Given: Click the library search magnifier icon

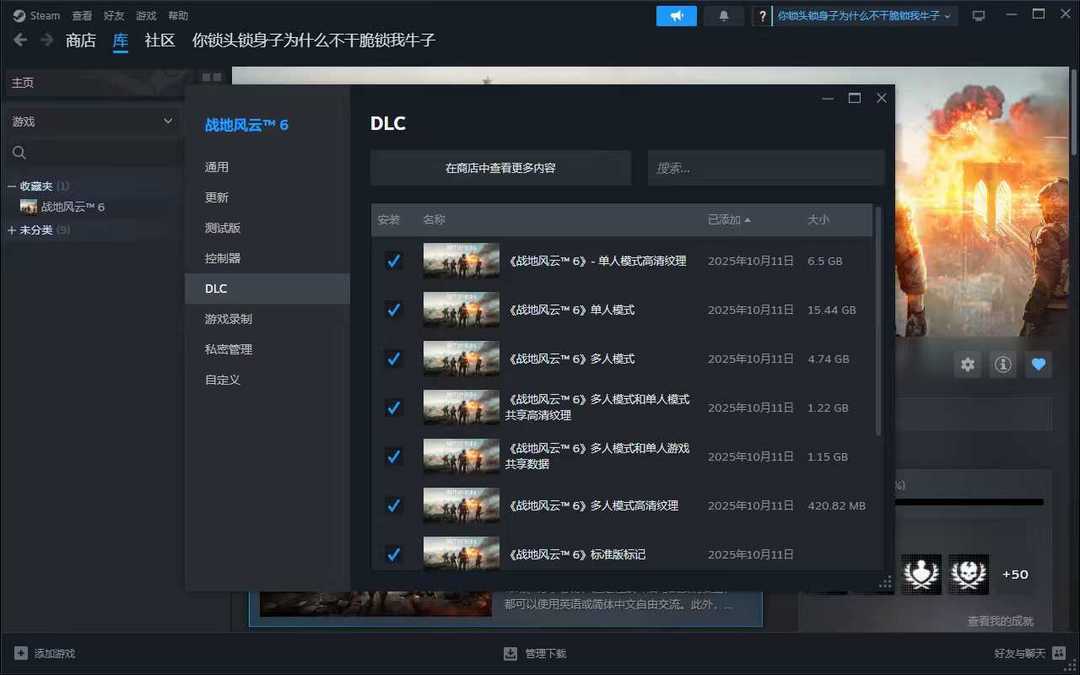Looking at the screenshot, I should coord(19,153).
